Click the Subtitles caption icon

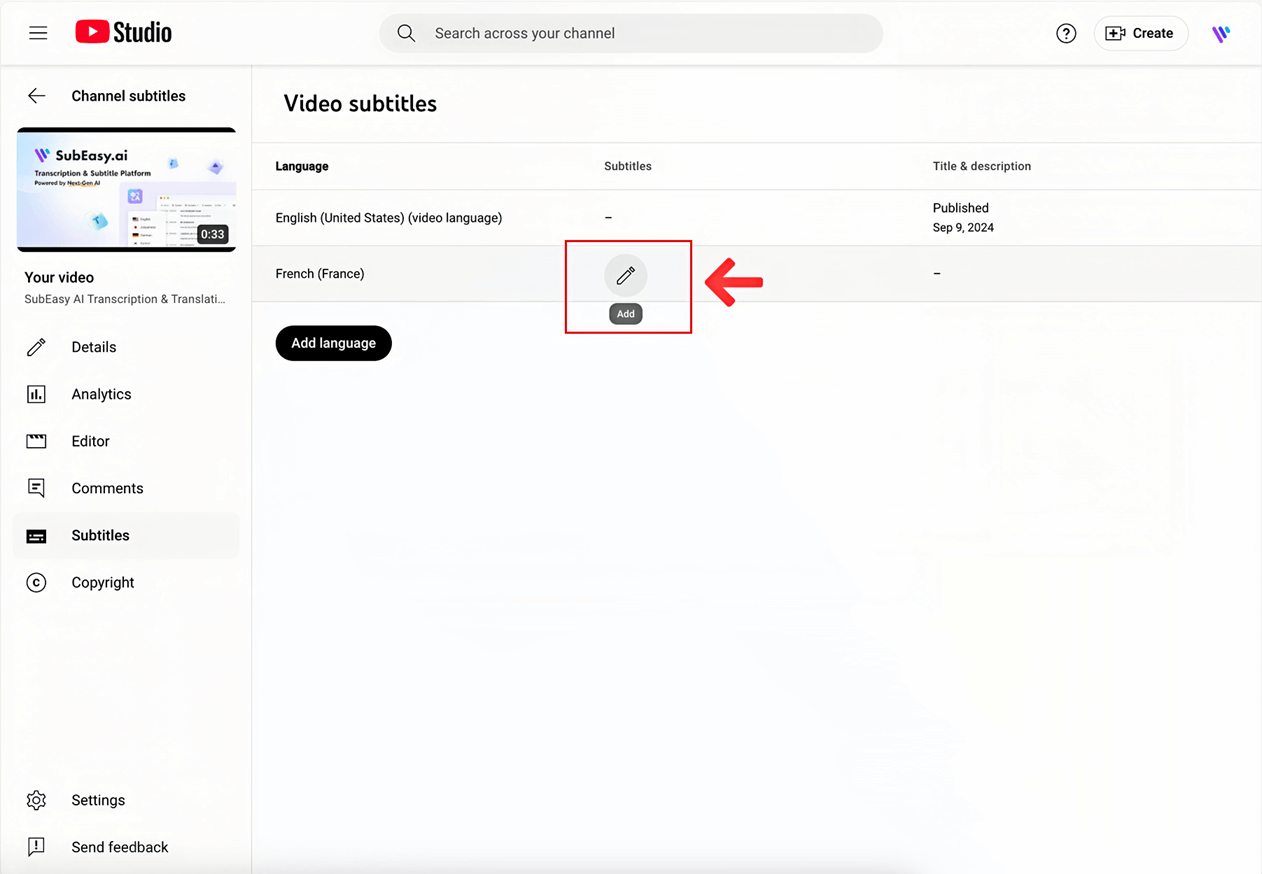[36, 536]
